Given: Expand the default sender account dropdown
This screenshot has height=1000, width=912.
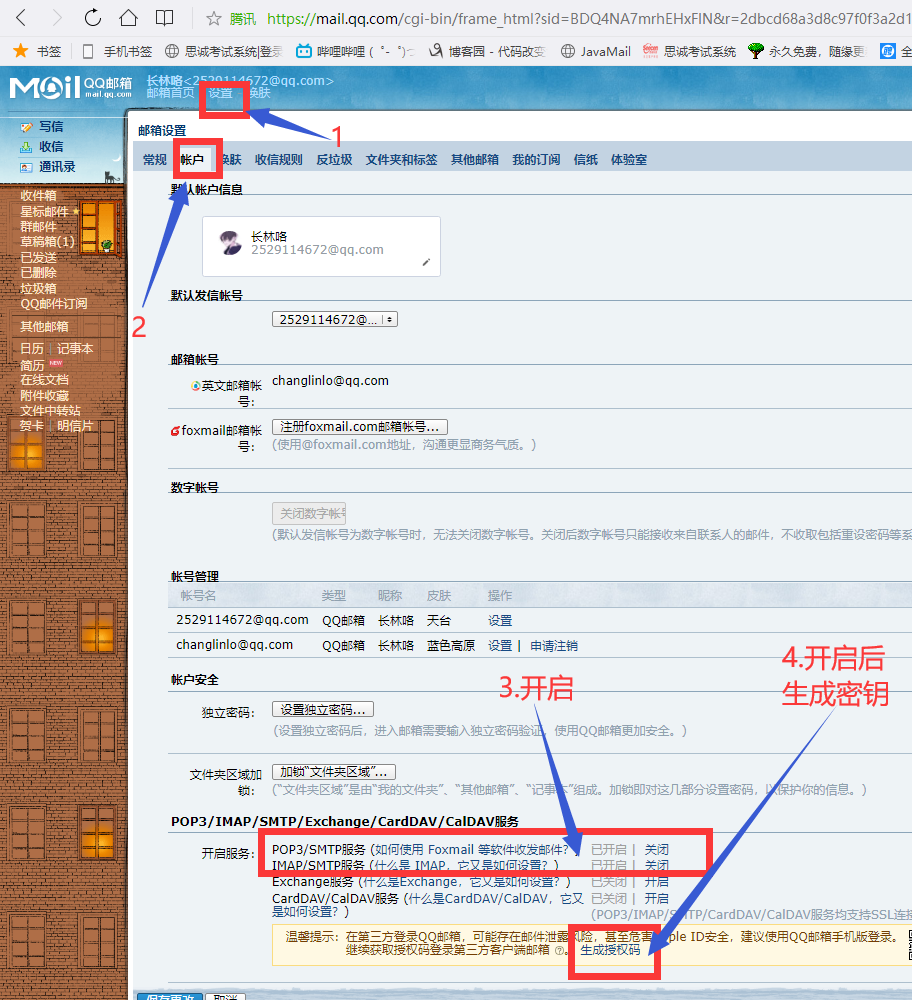Looking at the screenshot, I should [335, 319].
